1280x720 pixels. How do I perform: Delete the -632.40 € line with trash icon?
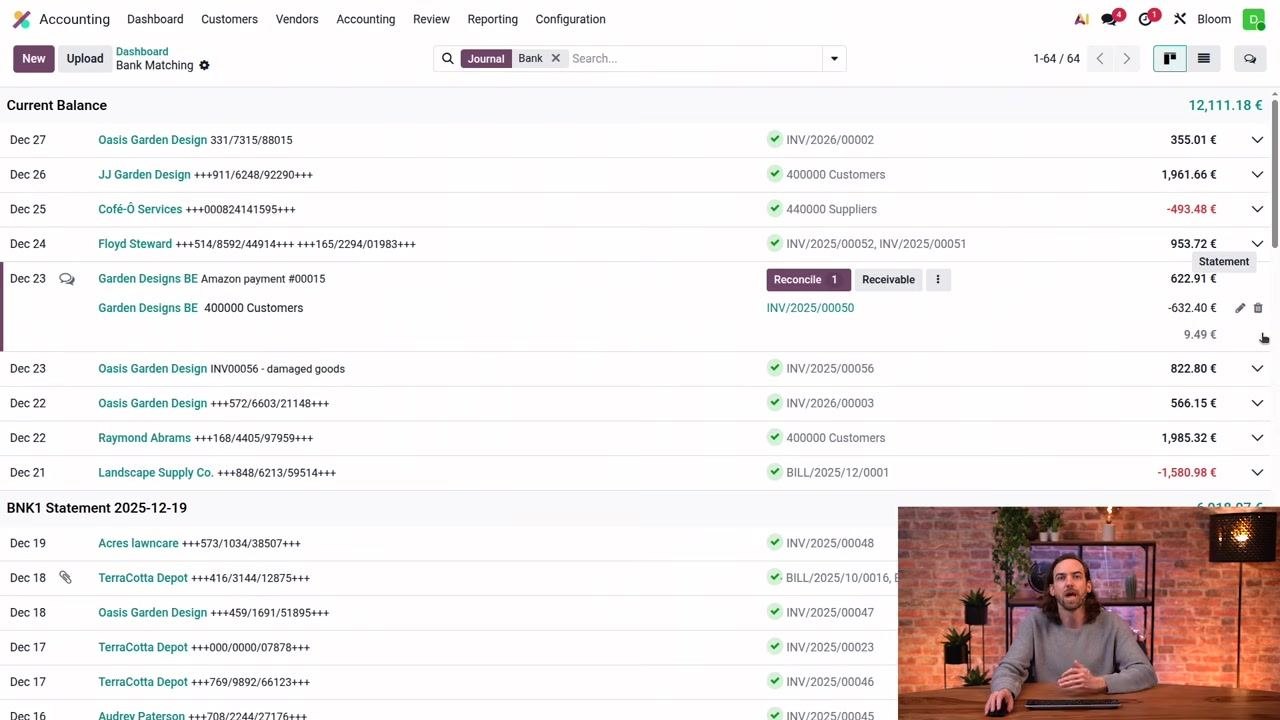click(1258, 308)
